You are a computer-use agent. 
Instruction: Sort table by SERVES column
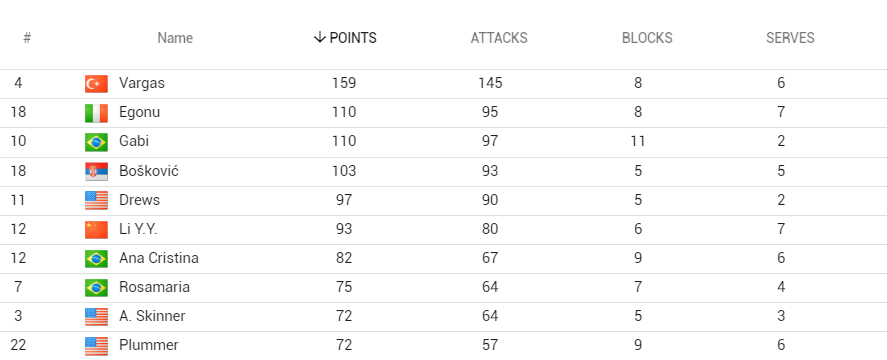[790, 38]
